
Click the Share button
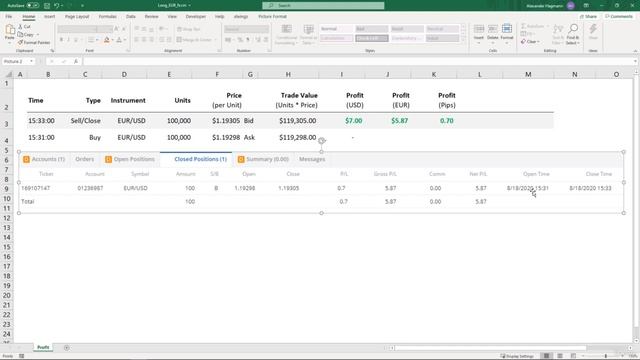tap(588, 17)
